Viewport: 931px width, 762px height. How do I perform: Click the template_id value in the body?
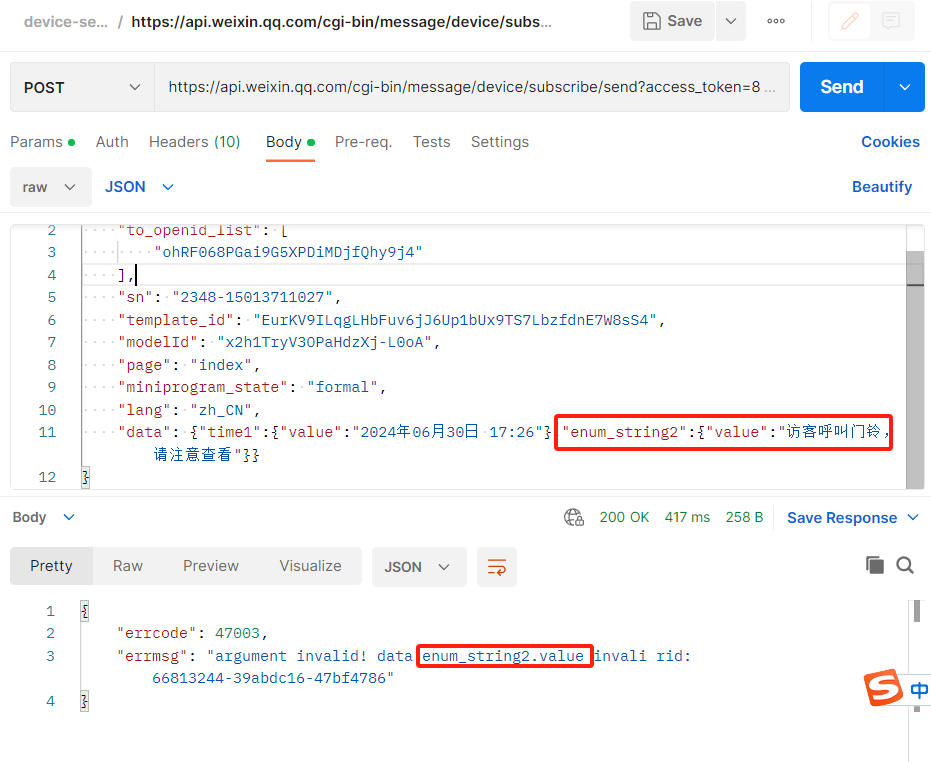point(455,320)
